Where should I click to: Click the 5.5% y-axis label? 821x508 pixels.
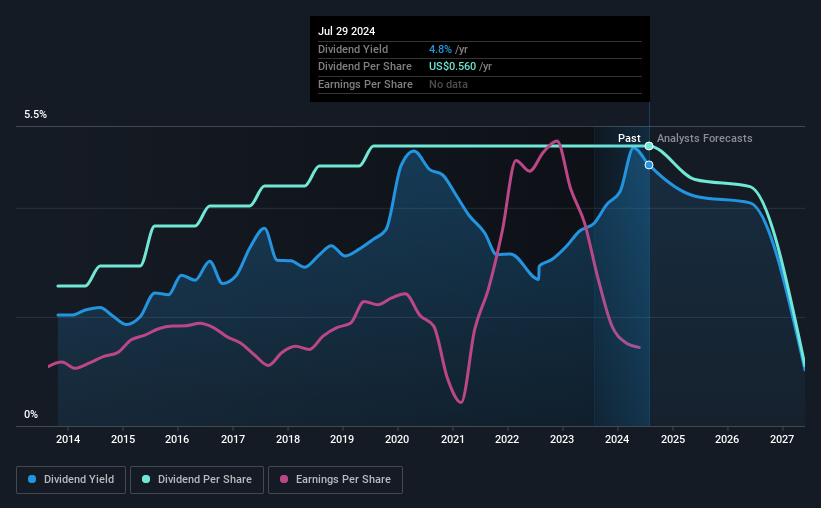point(35,114)
